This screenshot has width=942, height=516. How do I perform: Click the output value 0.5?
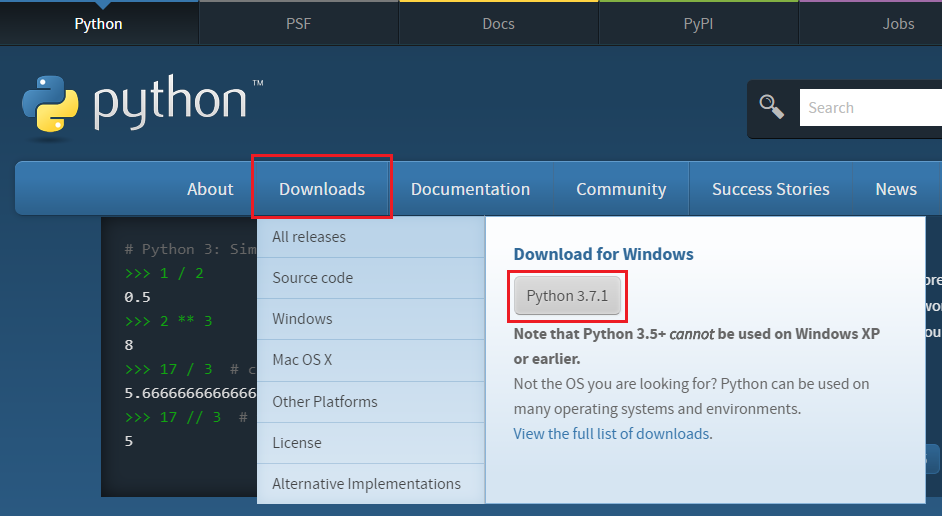138,297
